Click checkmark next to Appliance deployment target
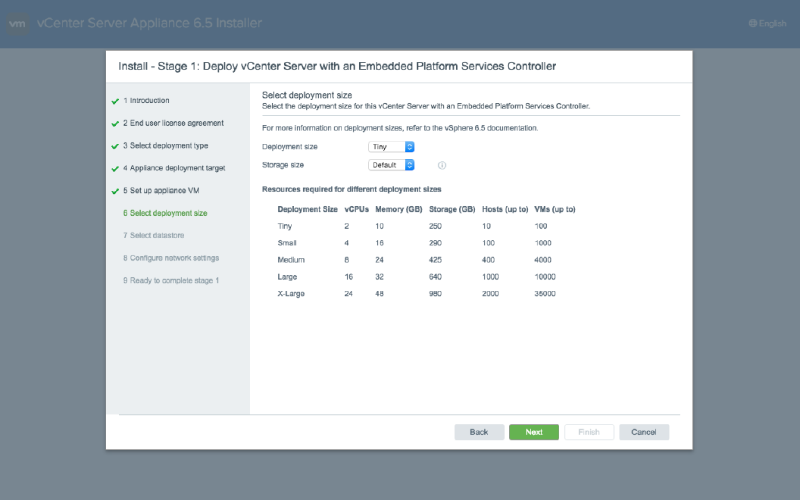 click(x=116, y=168)
